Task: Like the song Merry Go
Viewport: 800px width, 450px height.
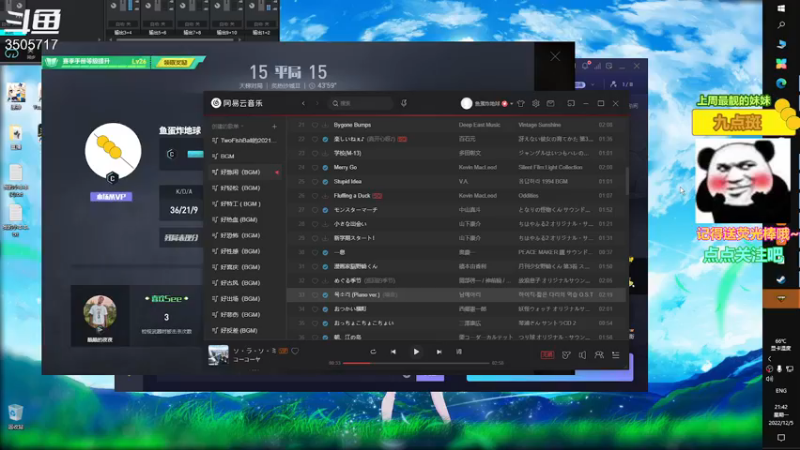Action: (315, 167)
